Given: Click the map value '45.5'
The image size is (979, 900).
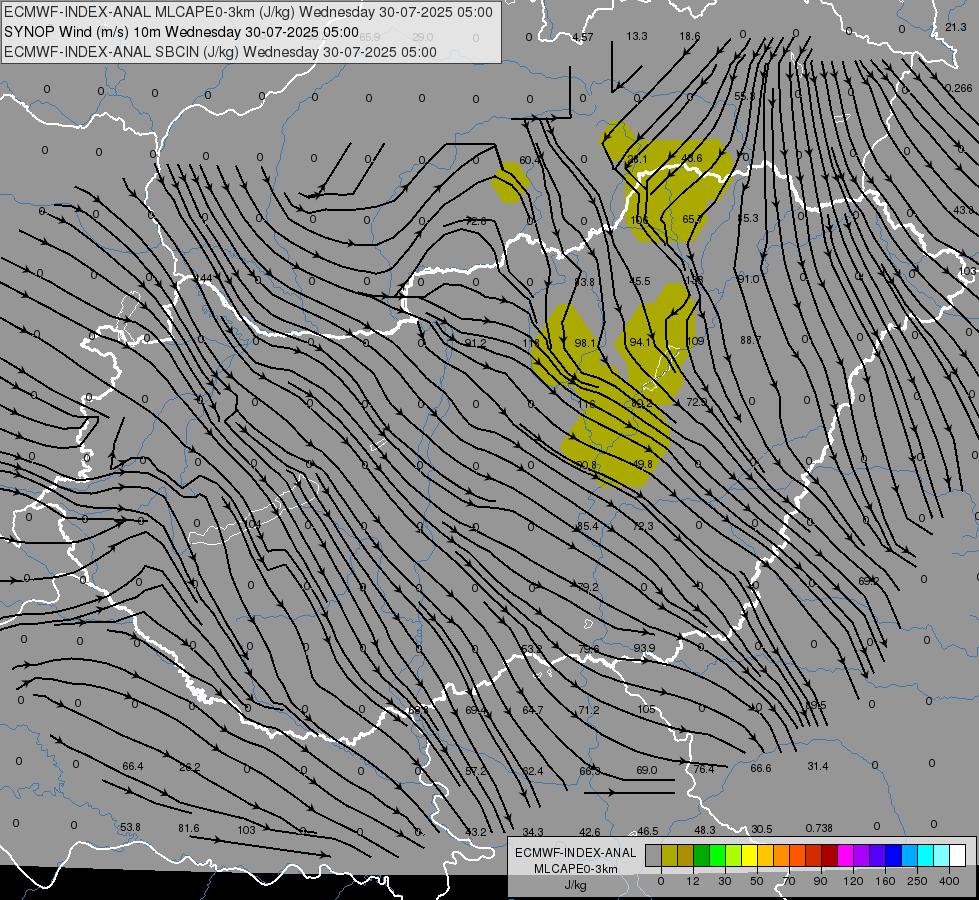Looking at the screenshot, I should 639,281.
